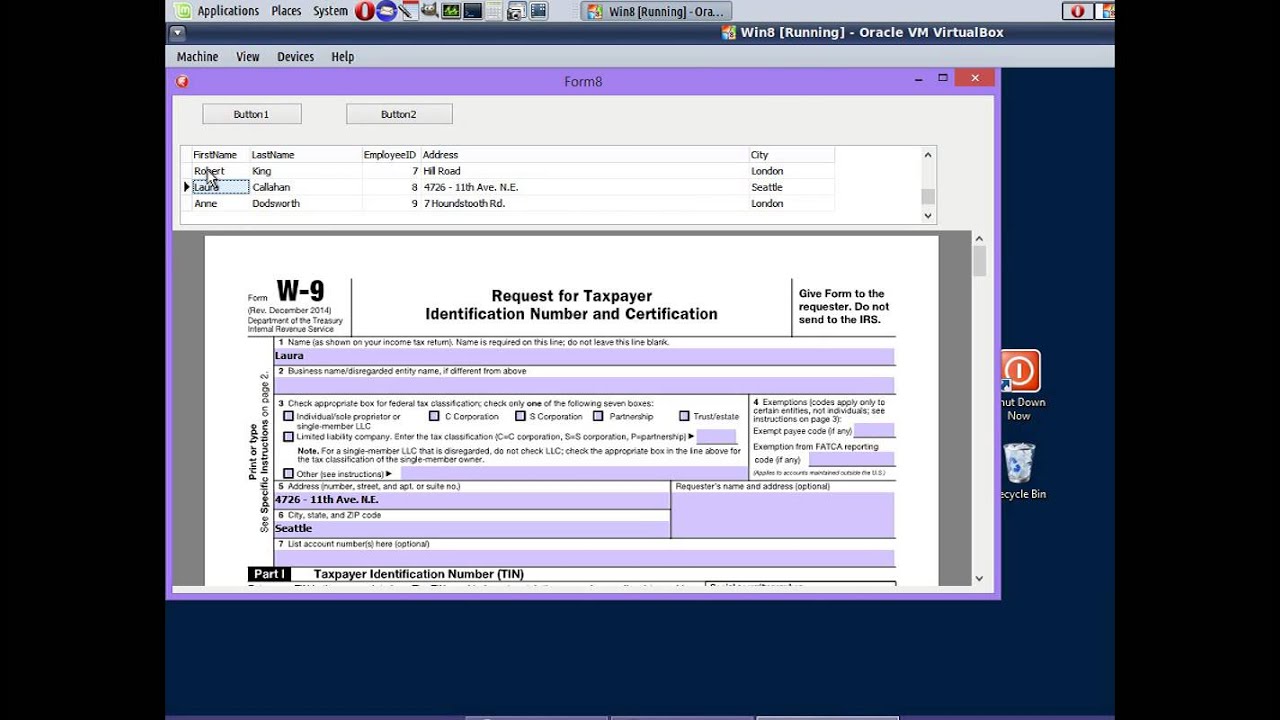Viewport: 1280px width, 720px height.
Task: Select the Callahan last name cell
Action: tap(305, 187)
